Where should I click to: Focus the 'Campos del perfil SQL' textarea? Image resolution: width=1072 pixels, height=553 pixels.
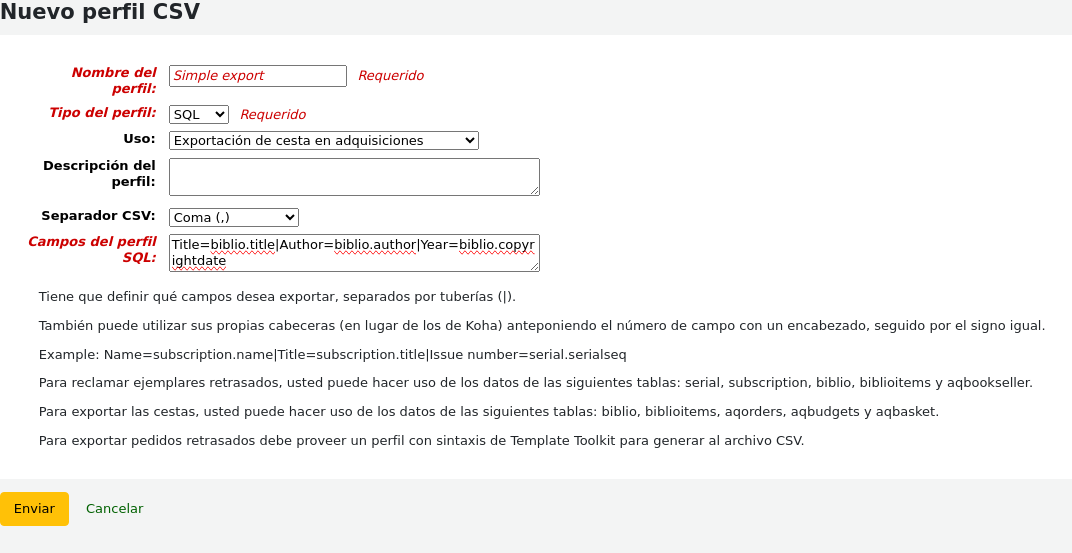pyautogui.click(x=353, y=253)
